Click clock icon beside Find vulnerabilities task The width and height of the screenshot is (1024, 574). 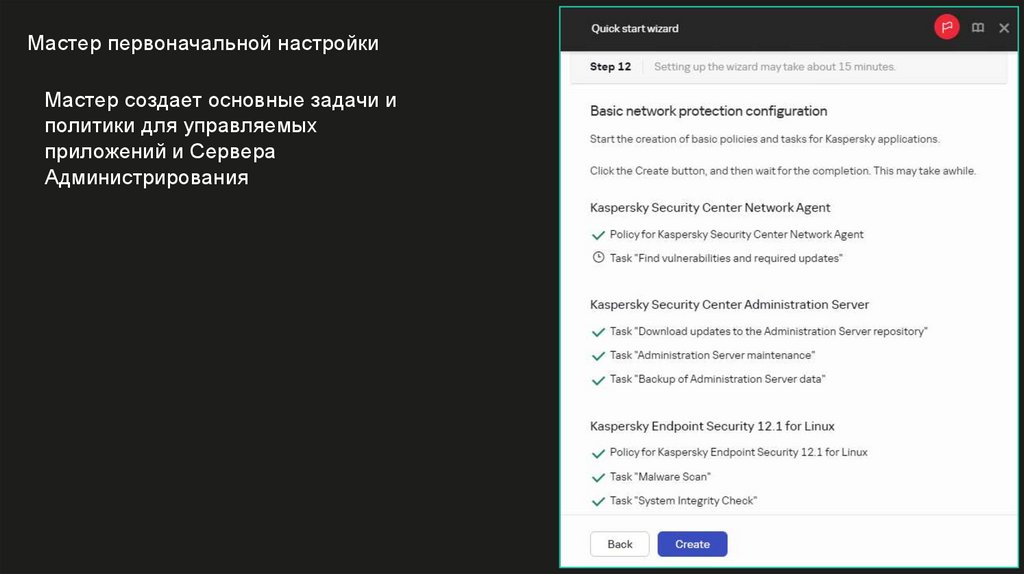(x=598, y=258)
